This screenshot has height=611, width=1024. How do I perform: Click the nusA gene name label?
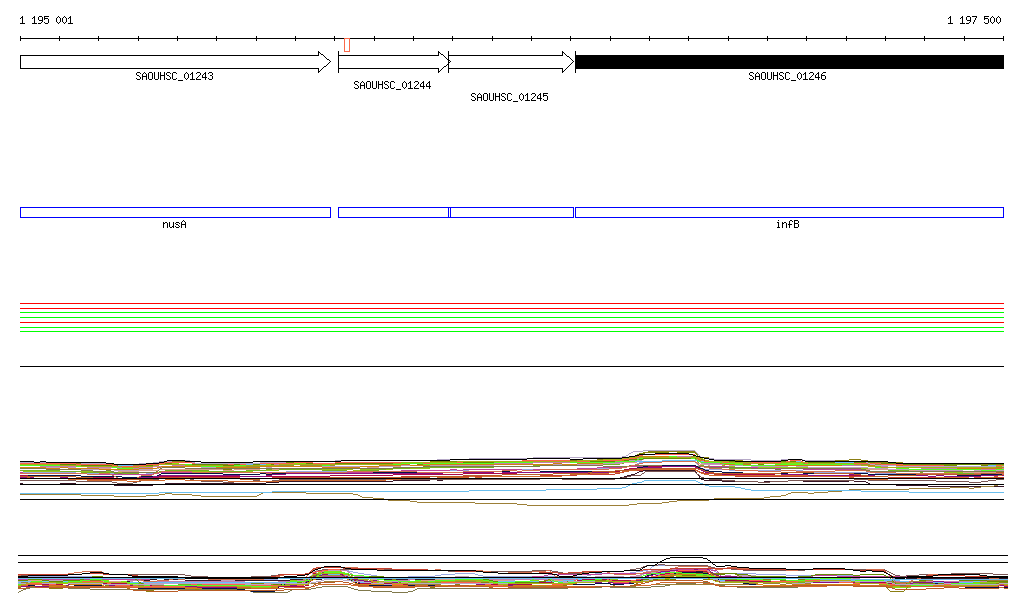pos(174,225)
